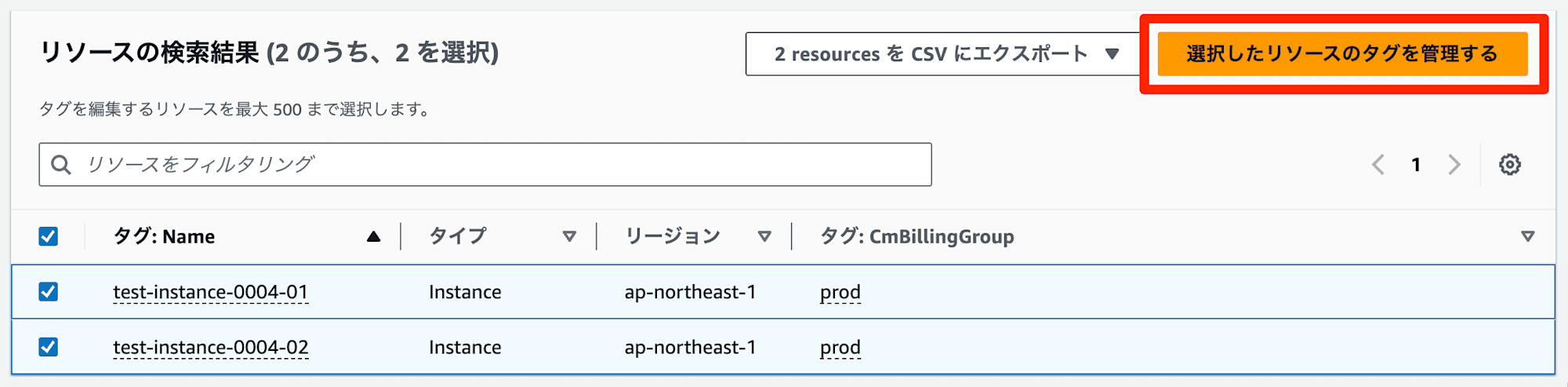This screenshot has height=387, width=1568.
Task: Open the test-instance-0004-02 name tag
Action: 211,347
